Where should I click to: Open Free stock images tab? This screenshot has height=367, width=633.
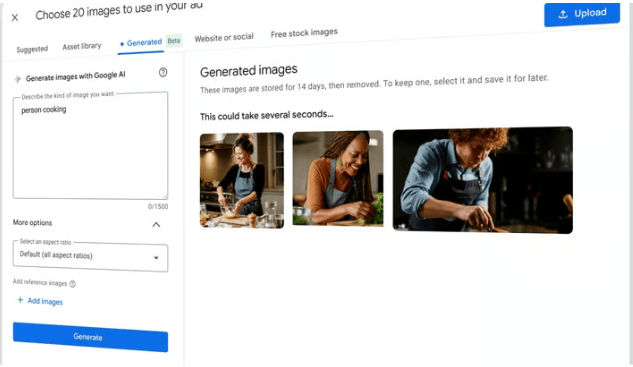tap(304, 33)
